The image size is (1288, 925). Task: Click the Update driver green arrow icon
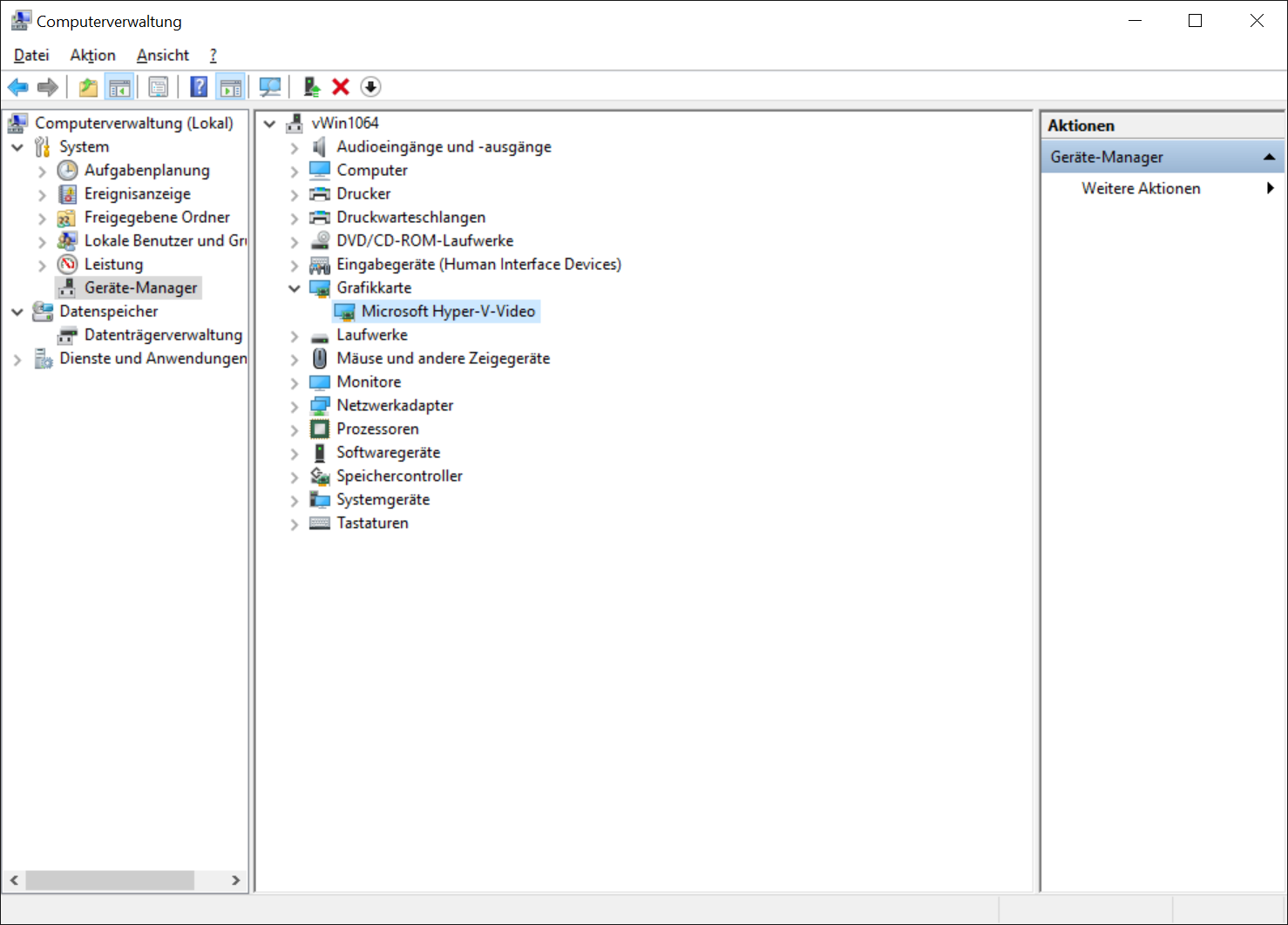[311, 87]
